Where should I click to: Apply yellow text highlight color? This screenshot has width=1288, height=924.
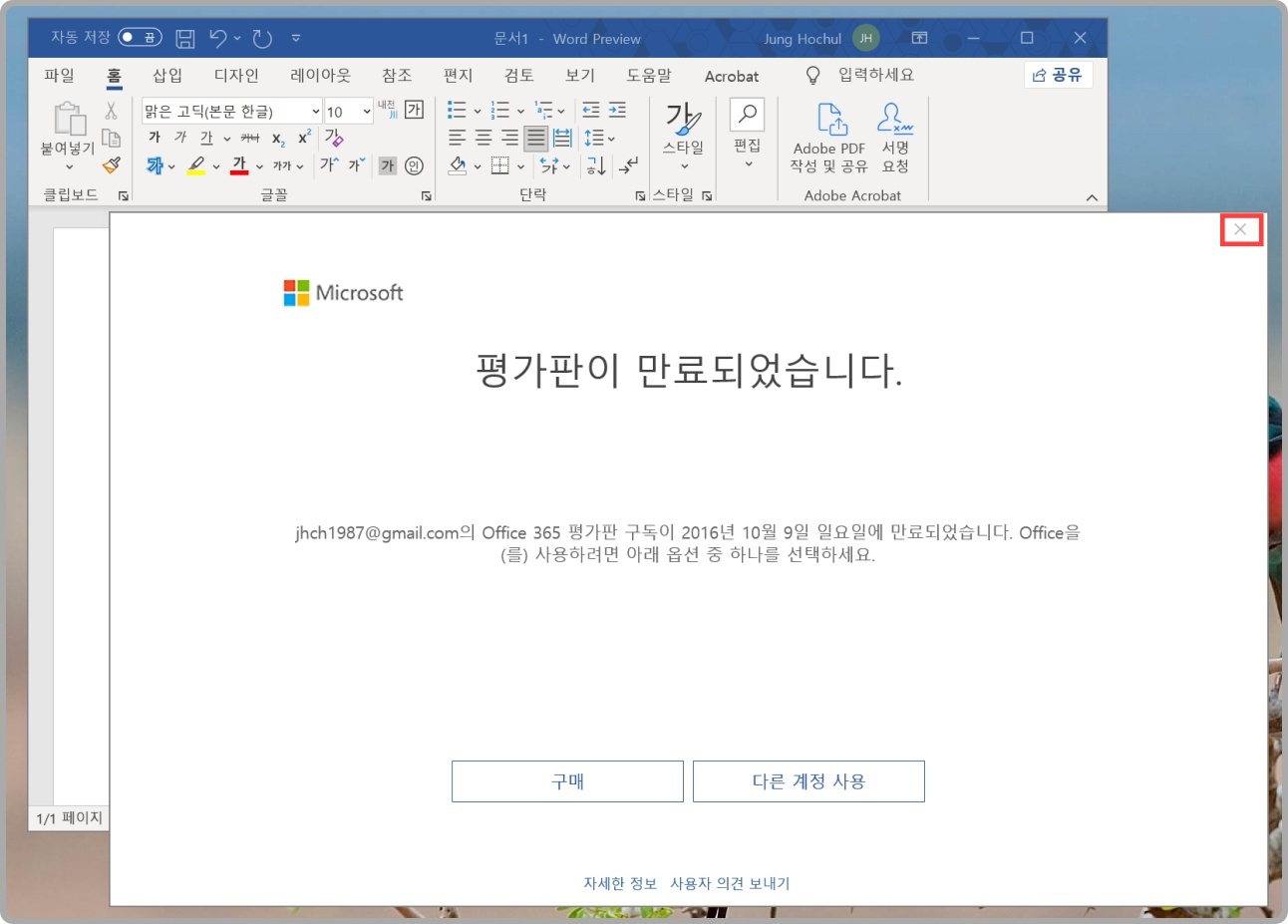[196, 166]
